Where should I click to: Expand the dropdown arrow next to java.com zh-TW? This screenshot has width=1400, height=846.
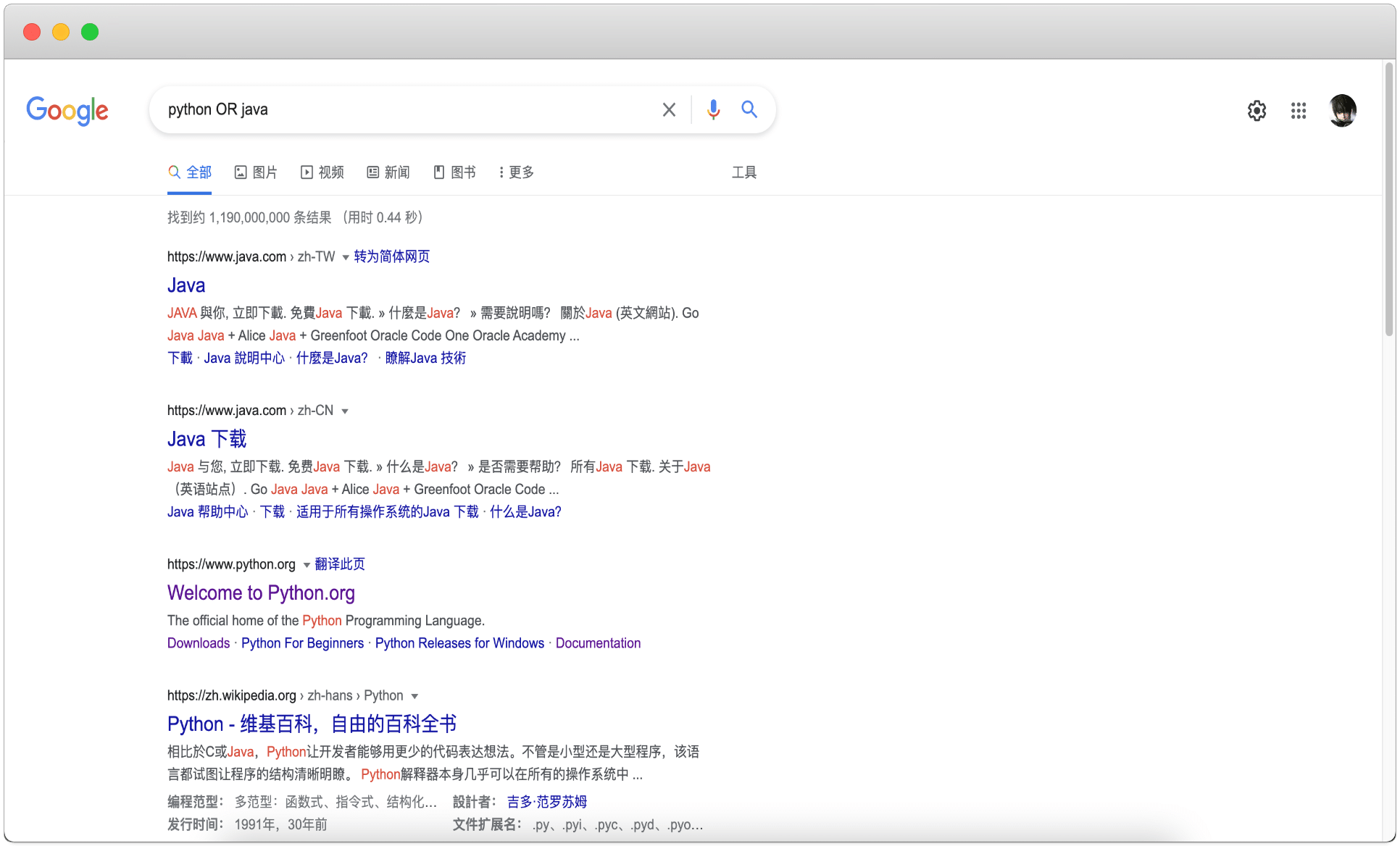(x=346, y=257)
